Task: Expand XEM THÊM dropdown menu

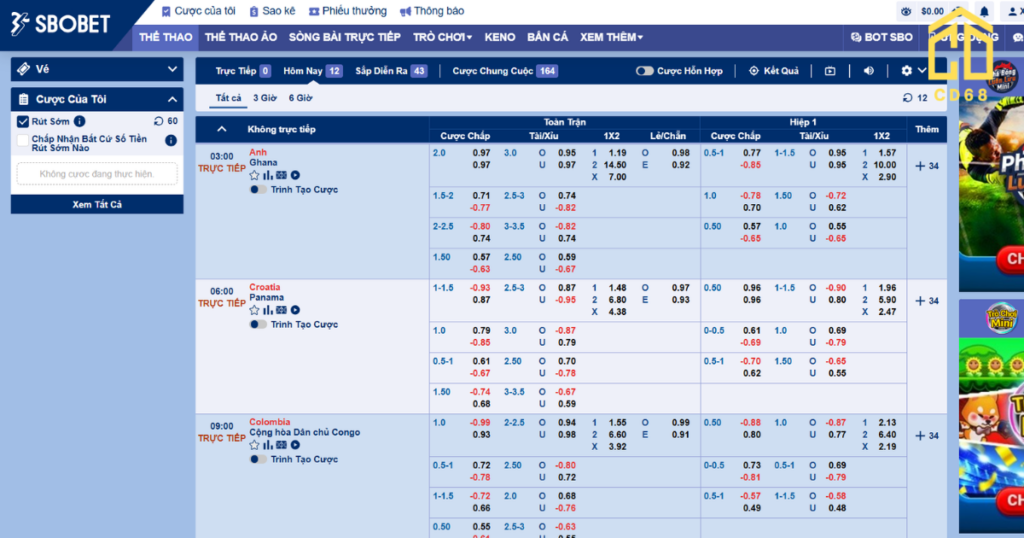Action: tap(611, 37)
